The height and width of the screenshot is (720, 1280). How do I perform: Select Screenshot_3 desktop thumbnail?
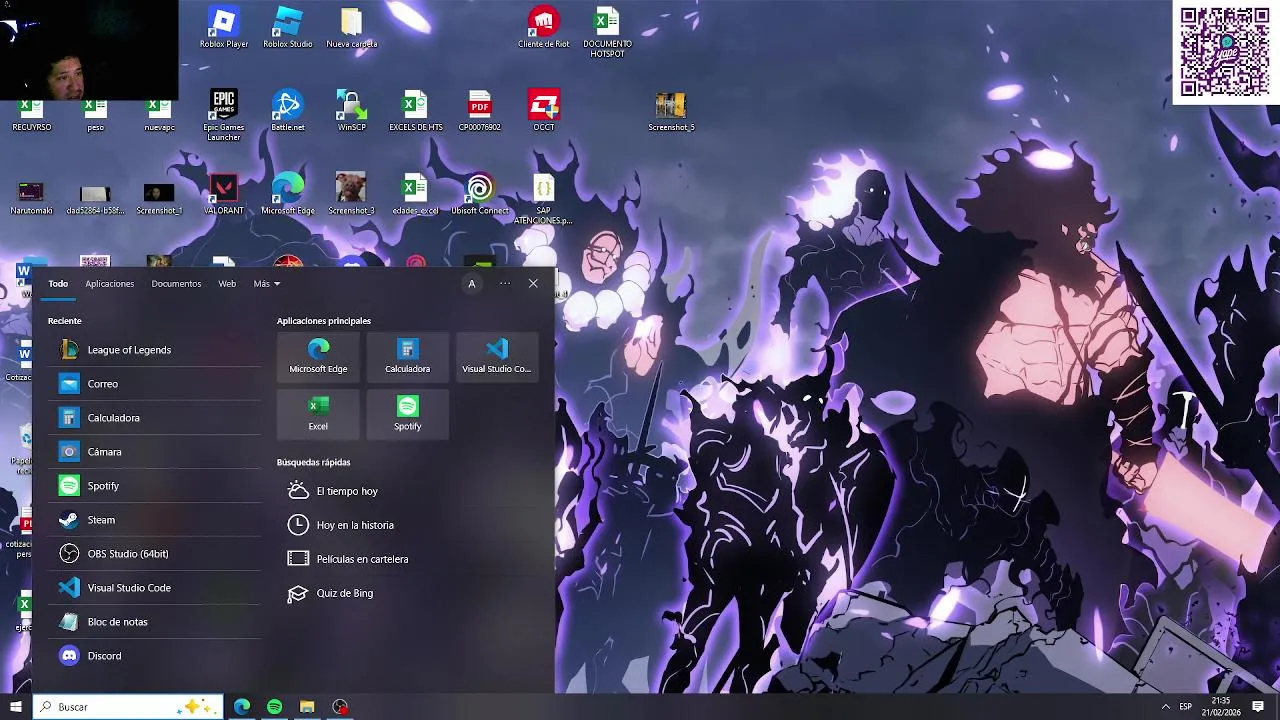coord(352,194)
